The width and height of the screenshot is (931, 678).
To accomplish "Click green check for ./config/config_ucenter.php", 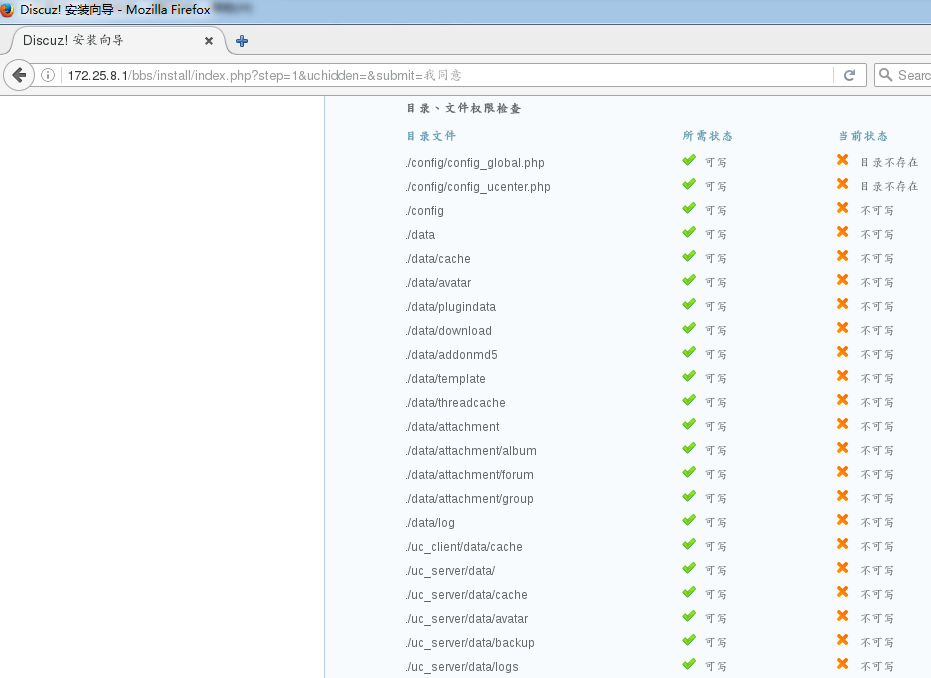I will [x=689, y=184].
